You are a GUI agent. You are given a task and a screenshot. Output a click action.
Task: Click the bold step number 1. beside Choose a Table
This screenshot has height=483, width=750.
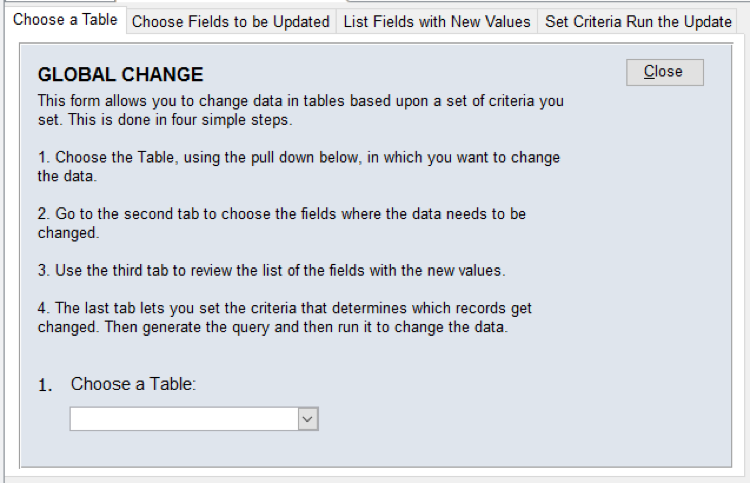pos(45,386)
